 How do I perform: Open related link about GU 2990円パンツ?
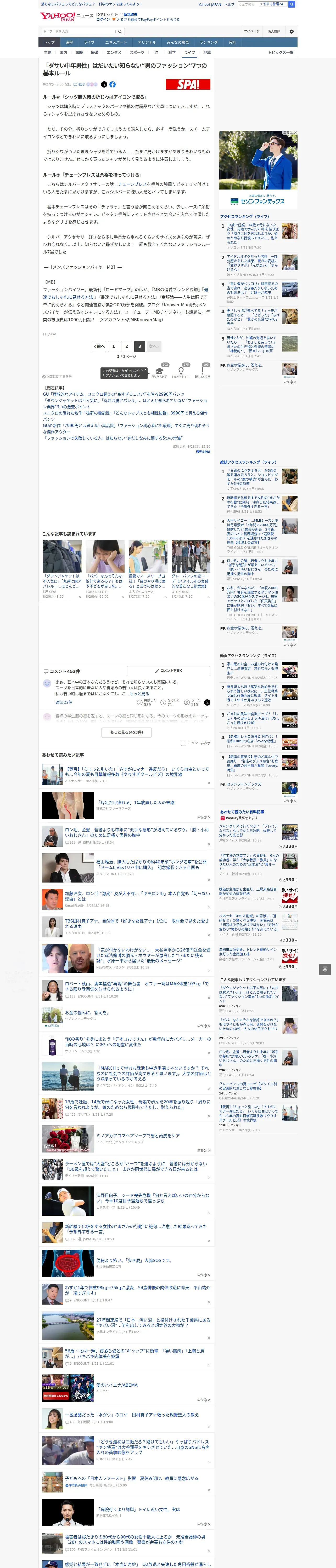[x=113, y=394]
